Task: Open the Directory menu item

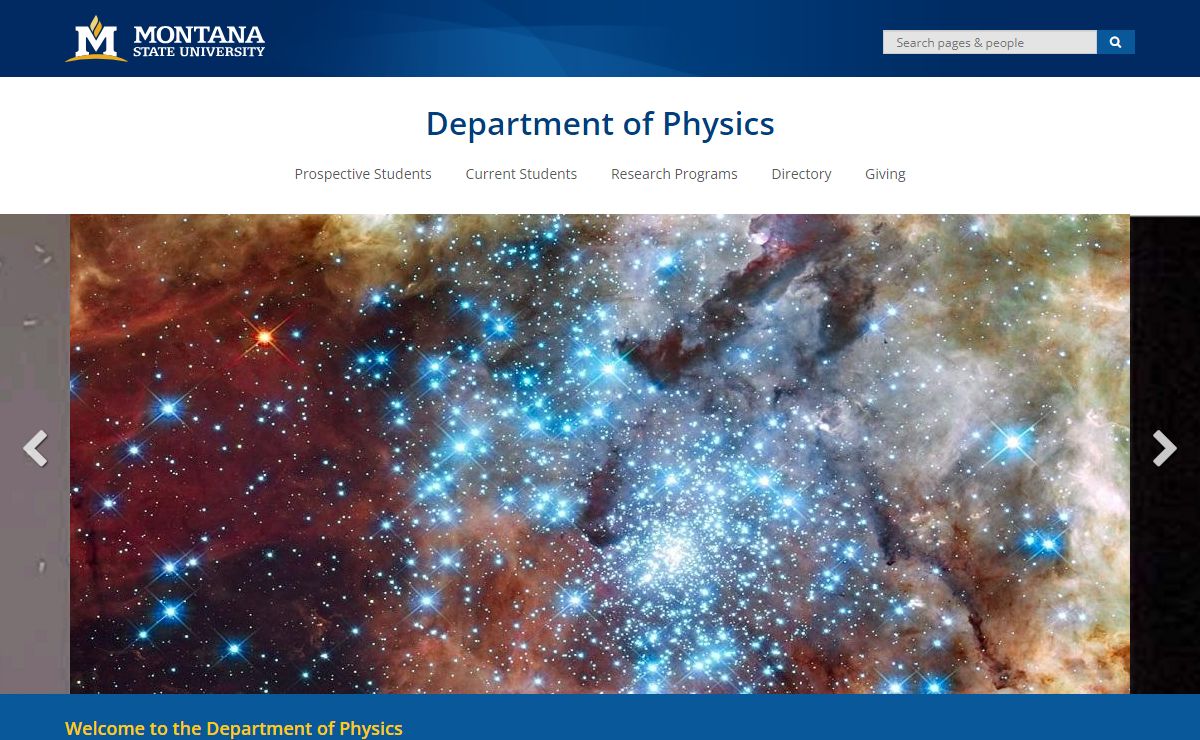Action: (801, 174)
